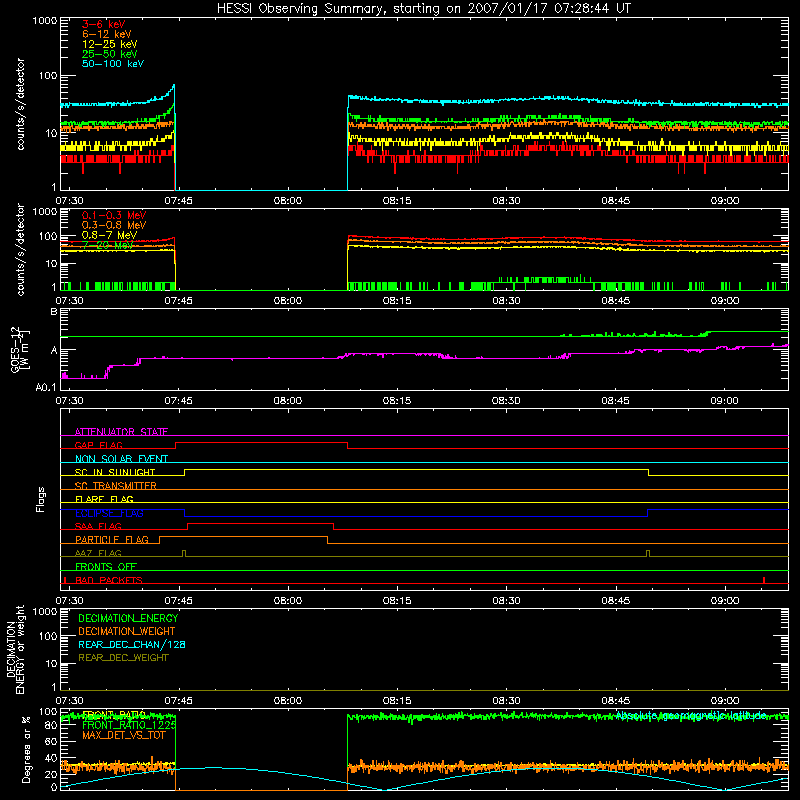Click the Absolute geomagnetic latitude label
The image size is (800, 800).
coord(691,715)
